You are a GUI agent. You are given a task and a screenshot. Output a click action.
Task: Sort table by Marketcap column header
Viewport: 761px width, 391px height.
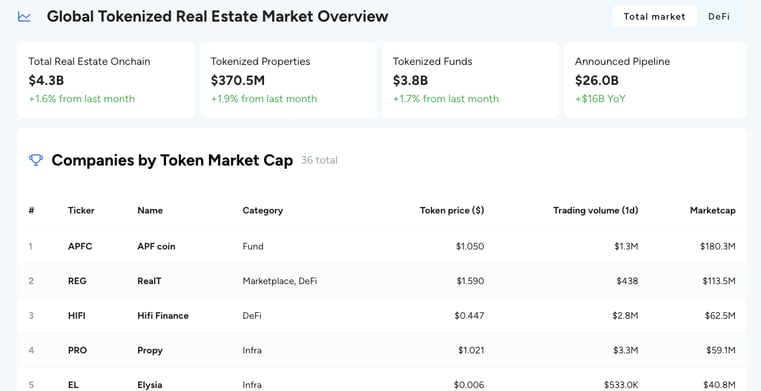click(712, 211)
